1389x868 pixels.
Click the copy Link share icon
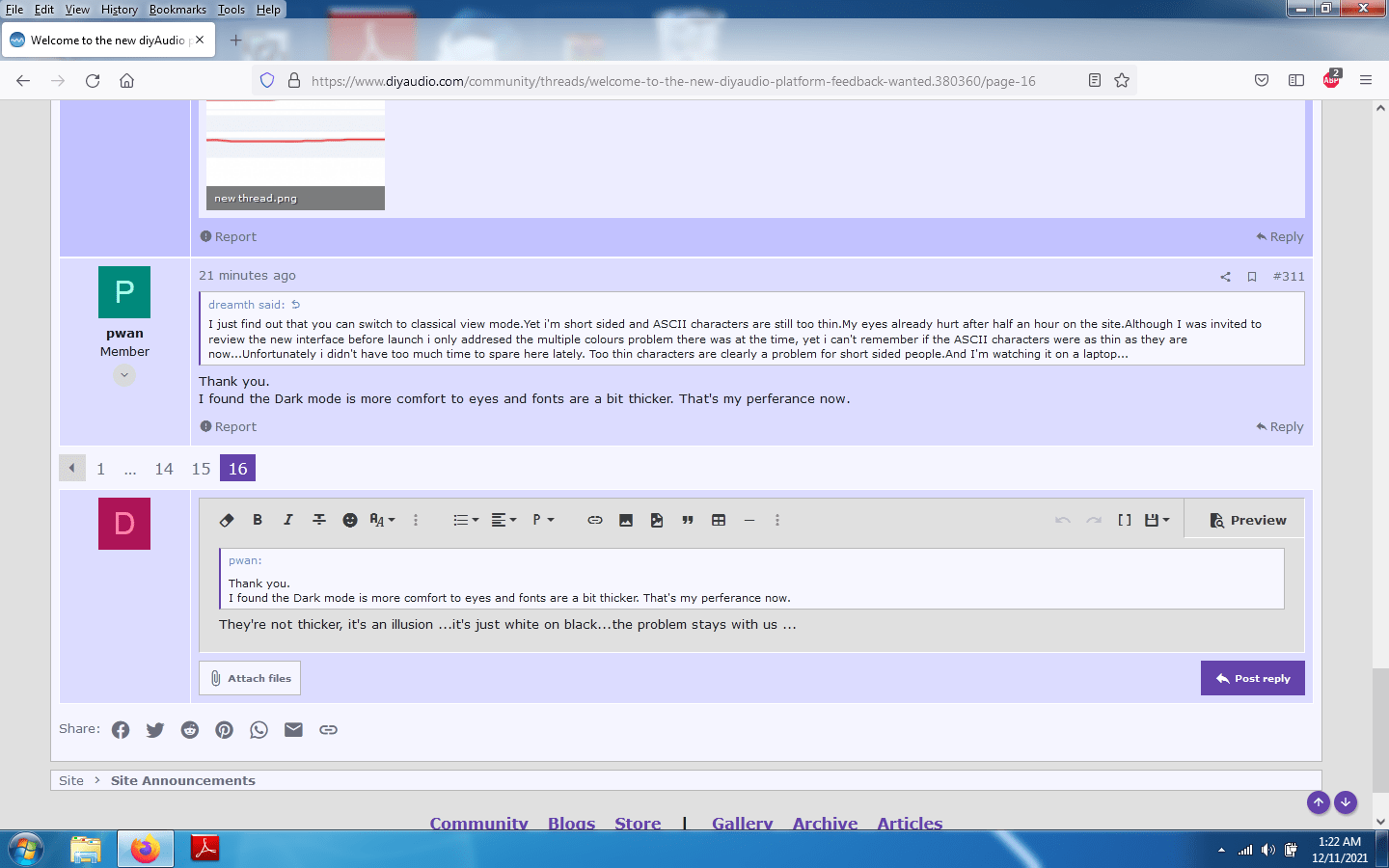329,730
